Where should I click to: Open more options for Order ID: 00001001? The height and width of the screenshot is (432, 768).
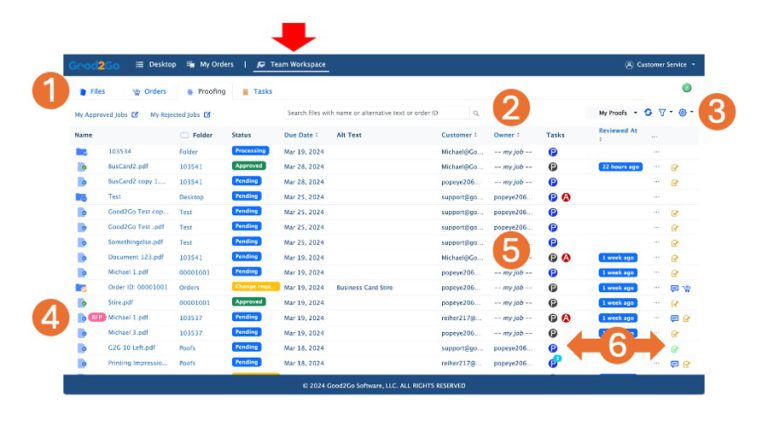(656, 288)
